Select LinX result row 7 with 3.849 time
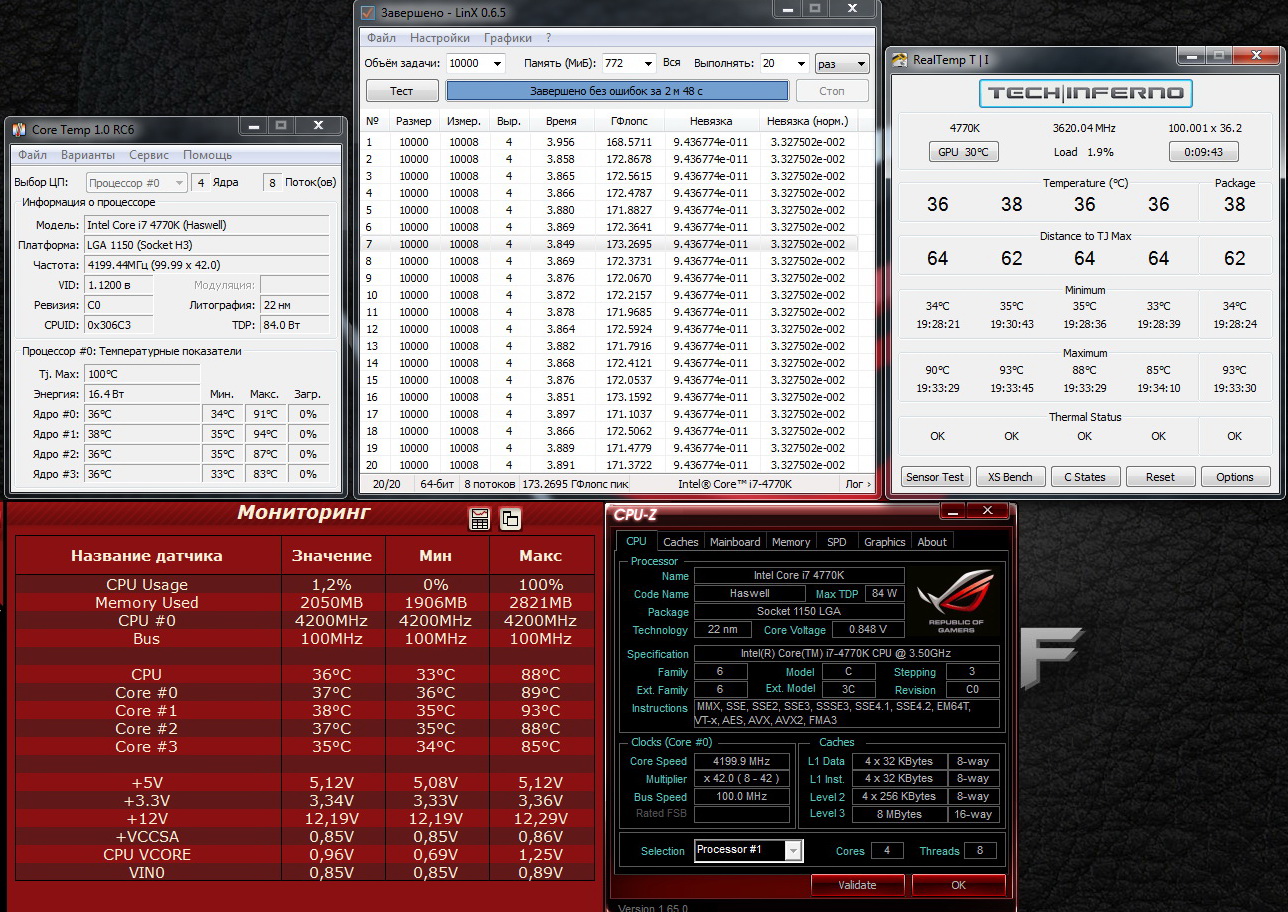This screenshot has width=1288, height=912. [x=609, y=244]
